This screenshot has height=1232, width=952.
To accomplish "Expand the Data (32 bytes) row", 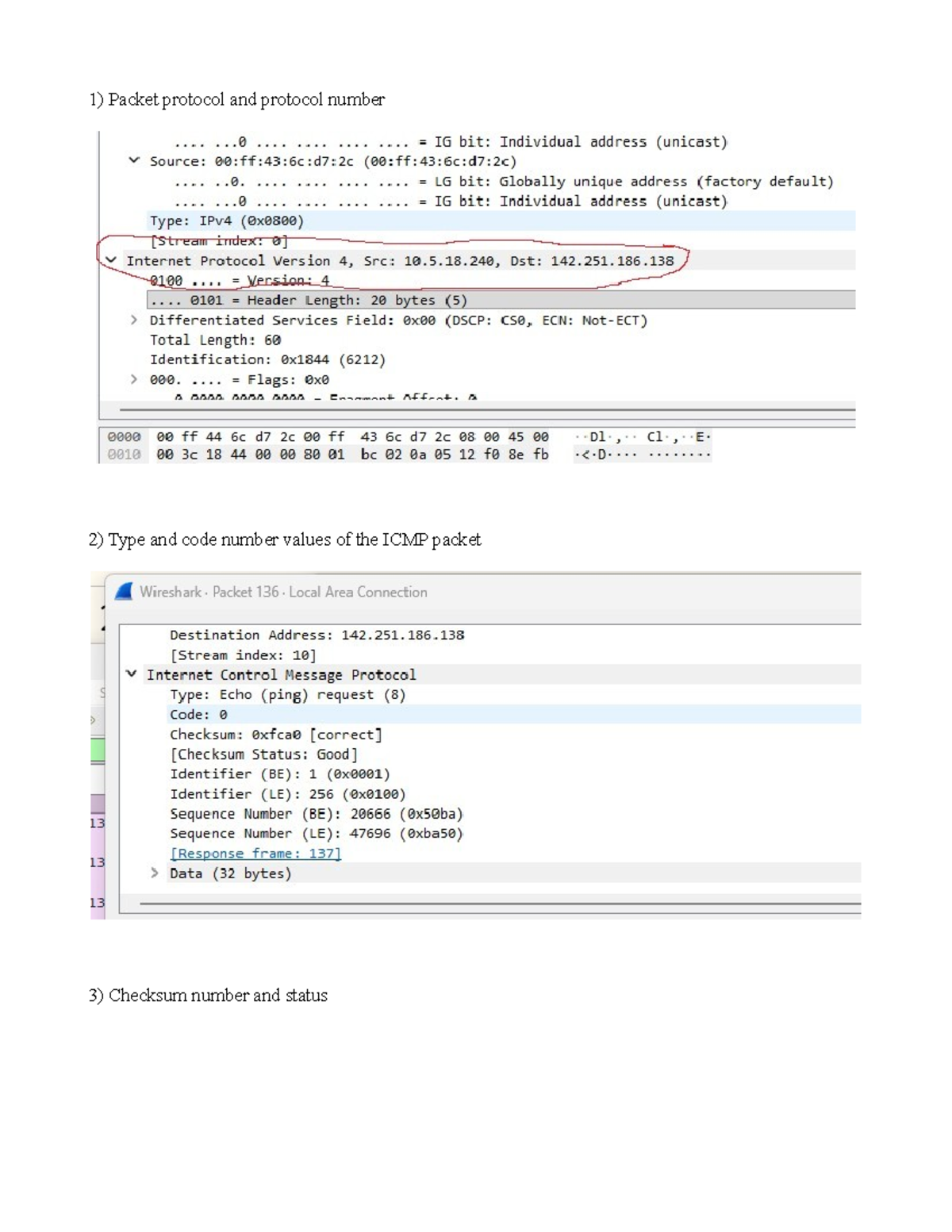I will click(154, 873).
